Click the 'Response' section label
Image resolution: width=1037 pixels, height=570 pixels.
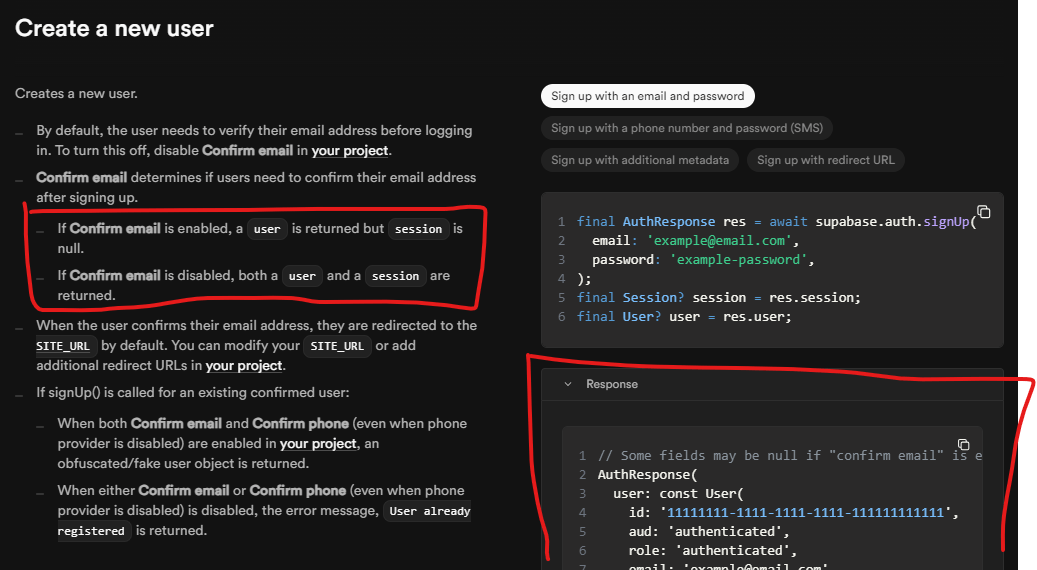click(612, 384)
